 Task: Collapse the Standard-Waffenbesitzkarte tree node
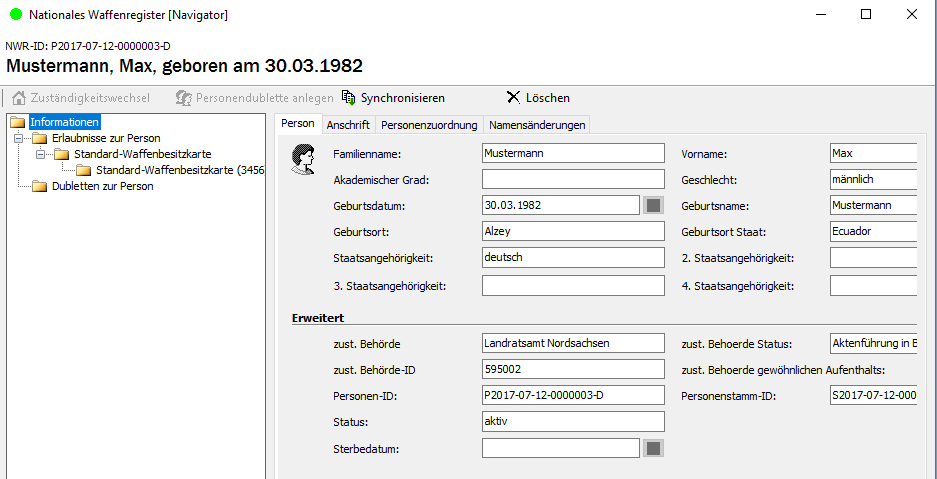(40, 154)
